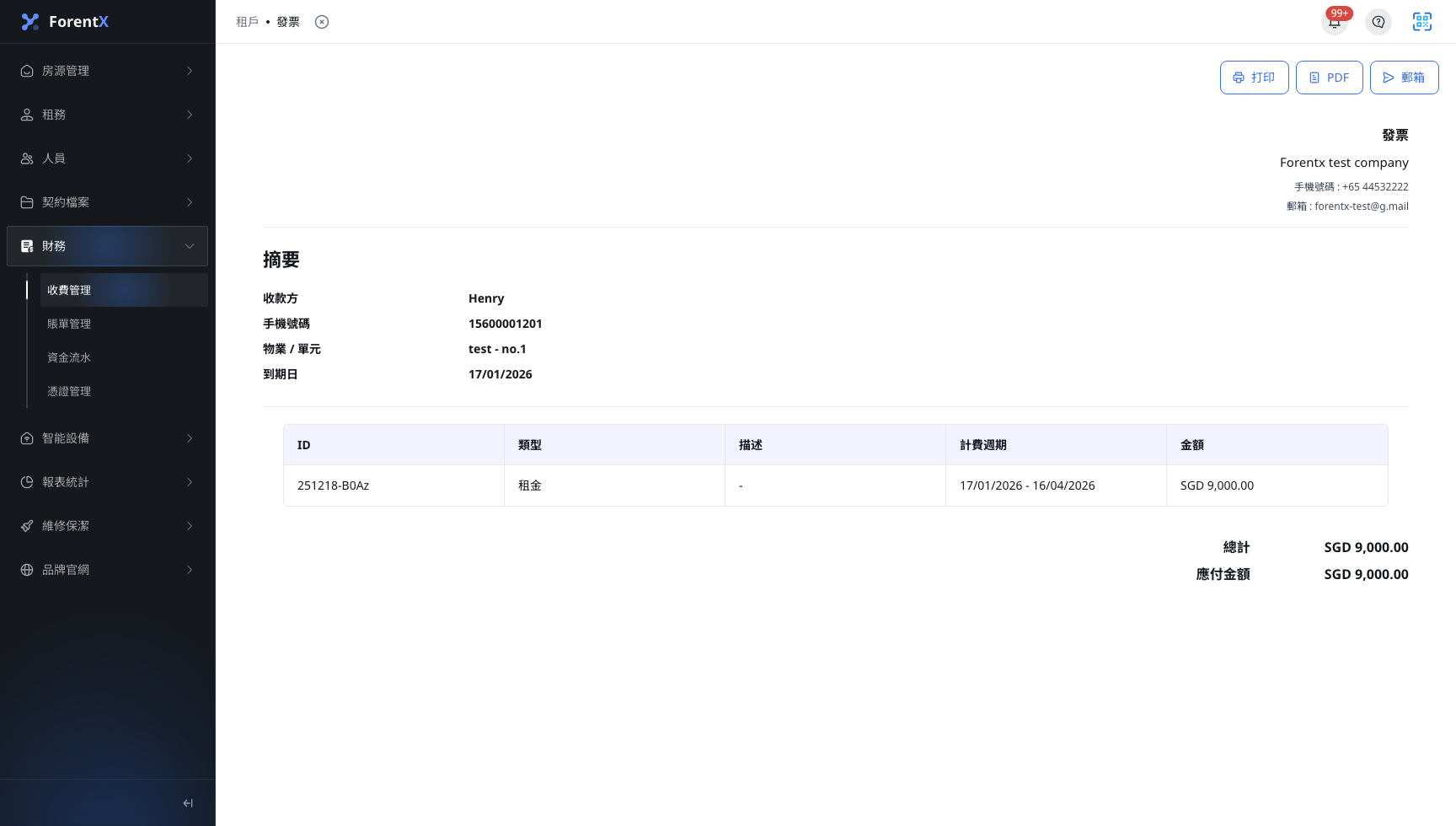Click the SGD 9,000.00 amount table cell
Image resolution: width=1456 pixels, height=826 pixels.
coord(1277,485)
